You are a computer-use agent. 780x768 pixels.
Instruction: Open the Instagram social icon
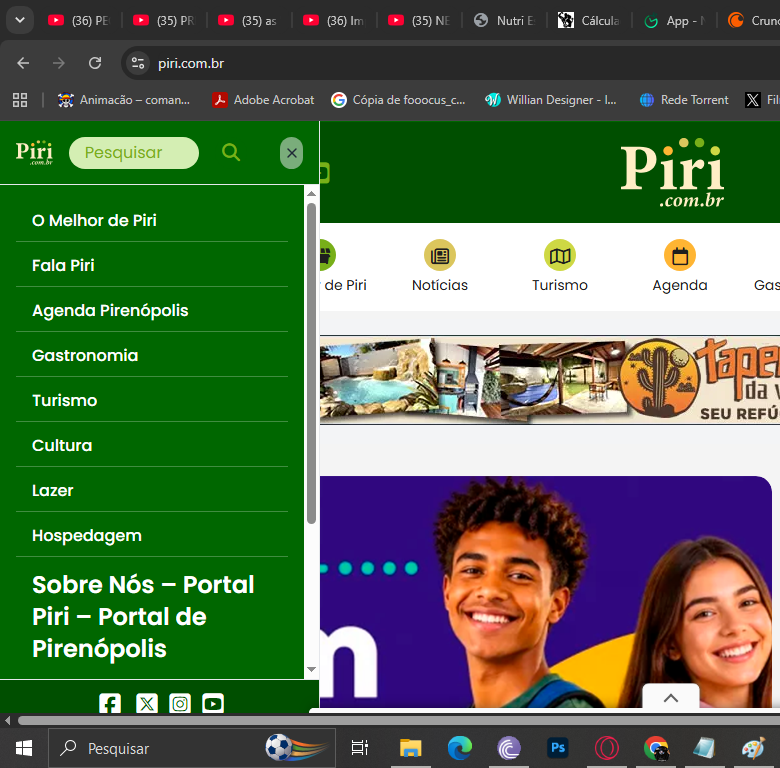click(180, 703)
